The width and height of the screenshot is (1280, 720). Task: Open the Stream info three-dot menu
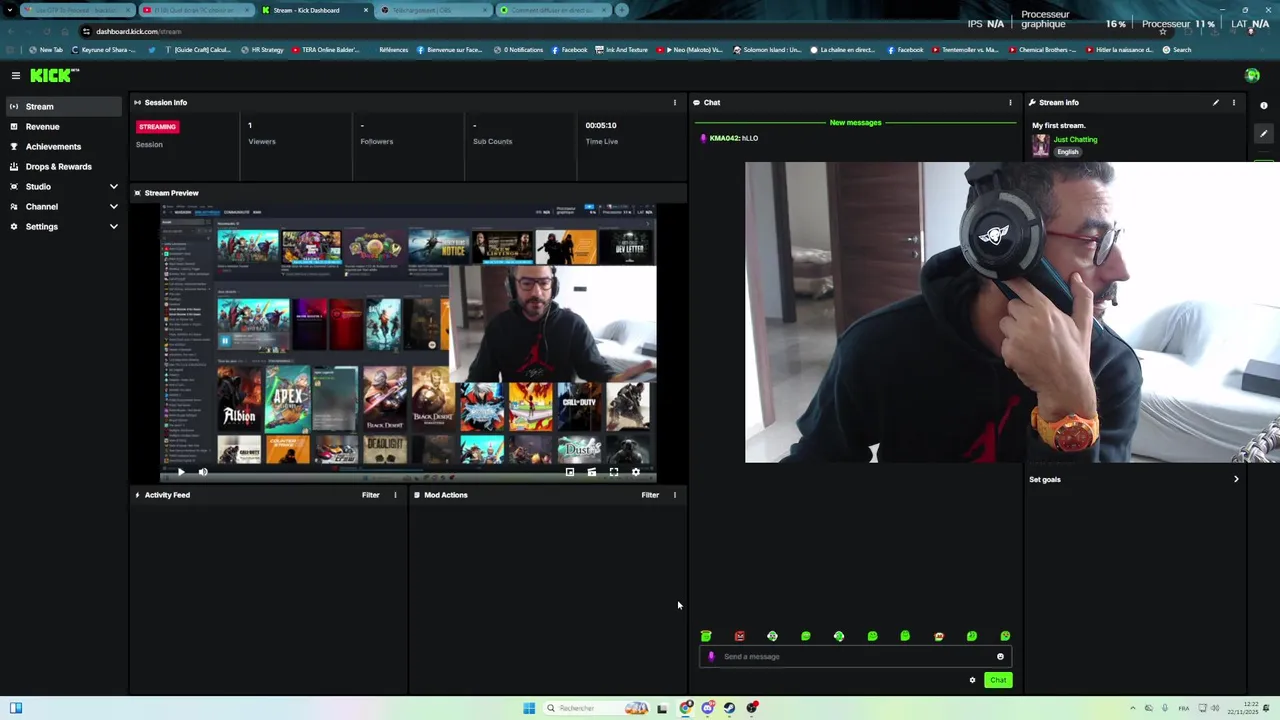(x=1234, y=102)
